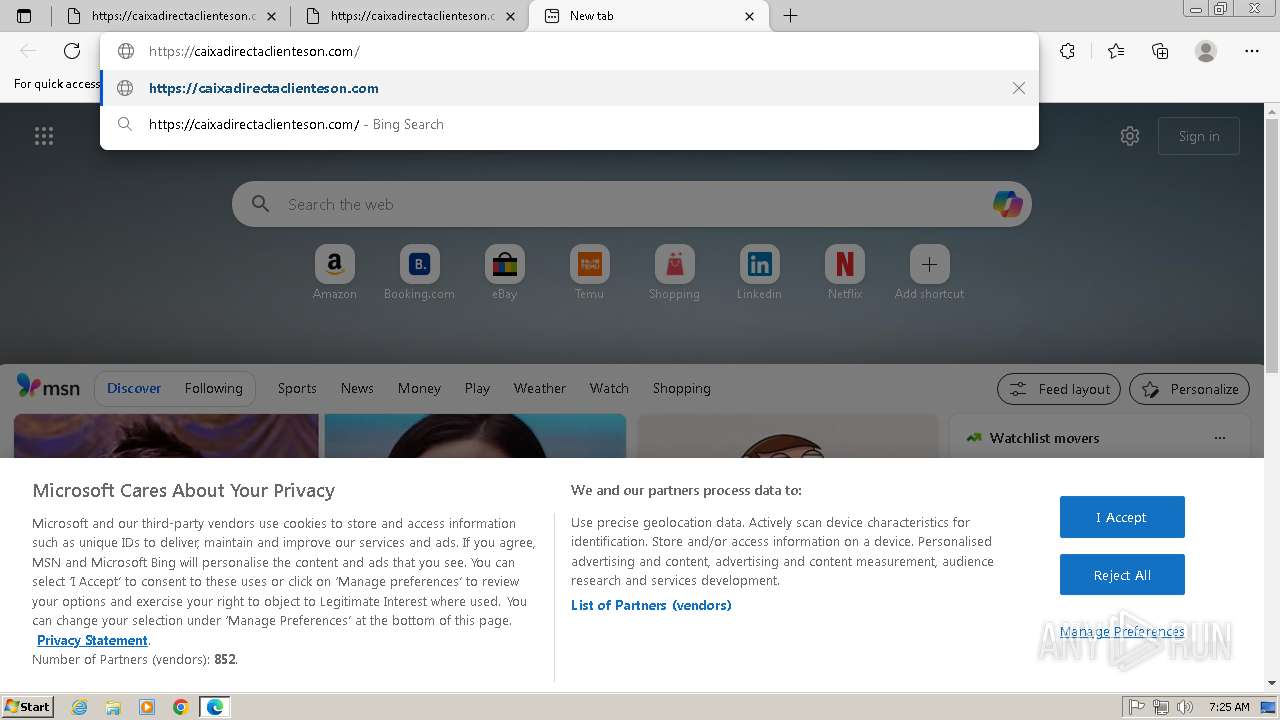Open the Extensions puzzle icon
Viewport: 1280px width, 720px height.
pos(1068,51)
